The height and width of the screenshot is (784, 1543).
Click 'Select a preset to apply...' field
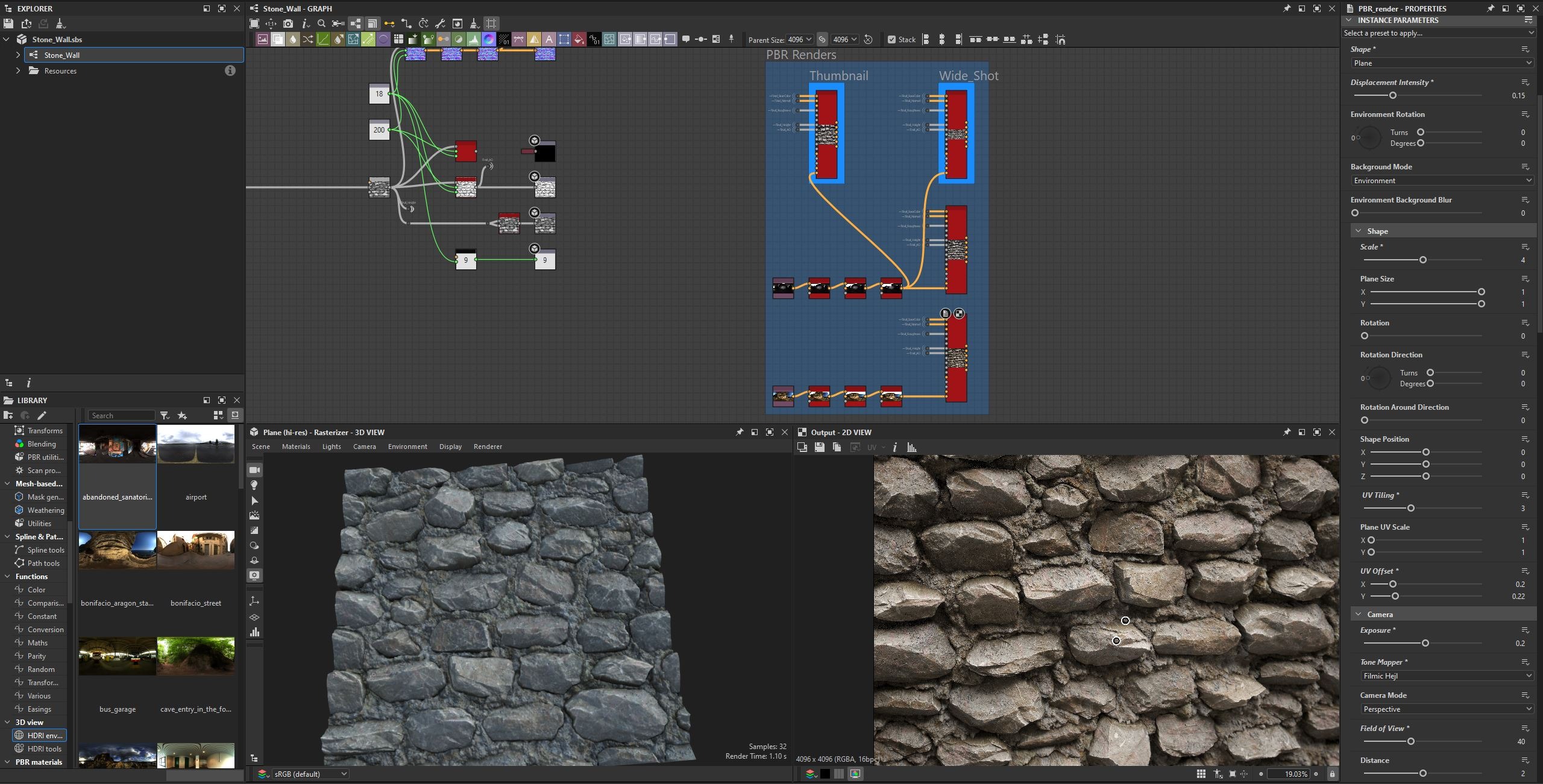pyautogui.click(x=1438, y=33)
